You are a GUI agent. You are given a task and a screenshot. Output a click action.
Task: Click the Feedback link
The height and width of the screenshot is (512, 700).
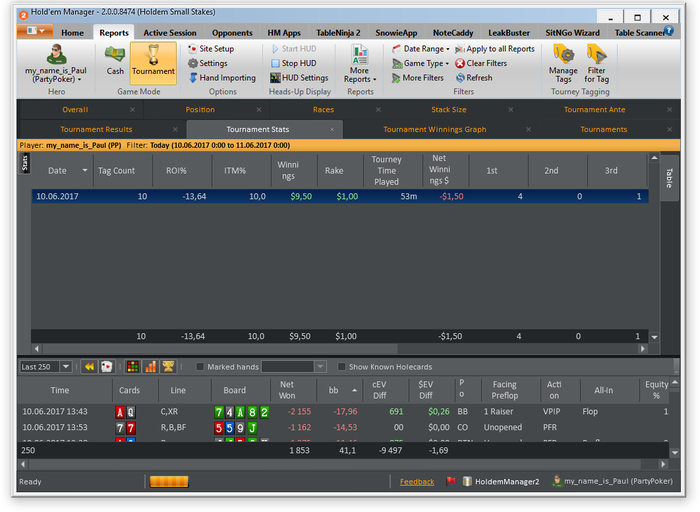(x=417, y=482)
